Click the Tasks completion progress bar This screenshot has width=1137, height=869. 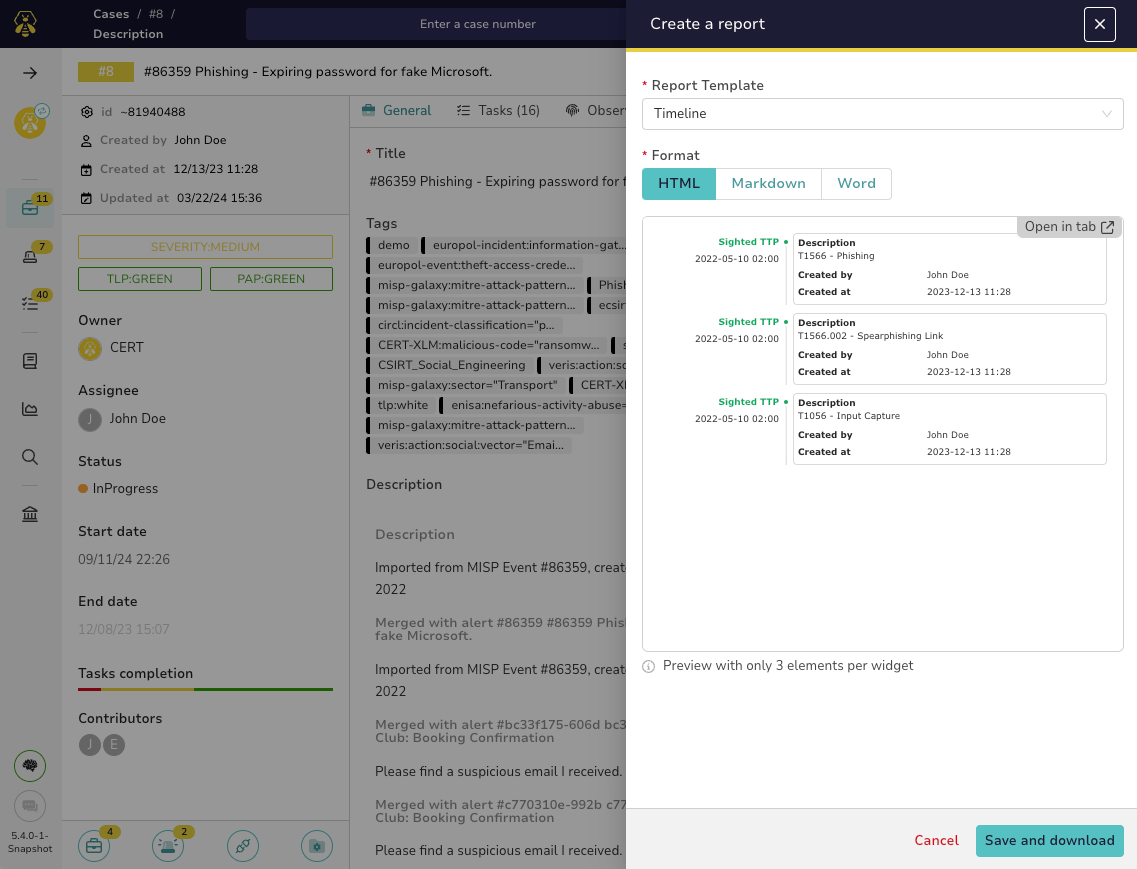click(204, 689)
